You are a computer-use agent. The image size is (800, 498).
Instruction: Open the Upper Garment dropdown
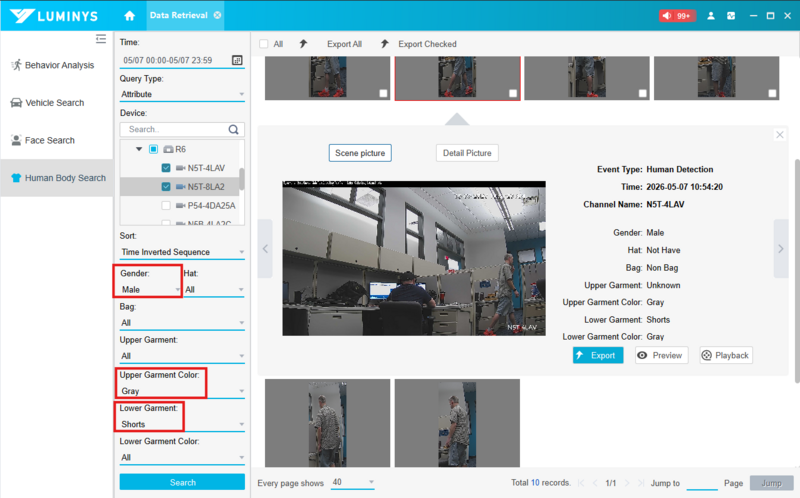tap(182, 356)
